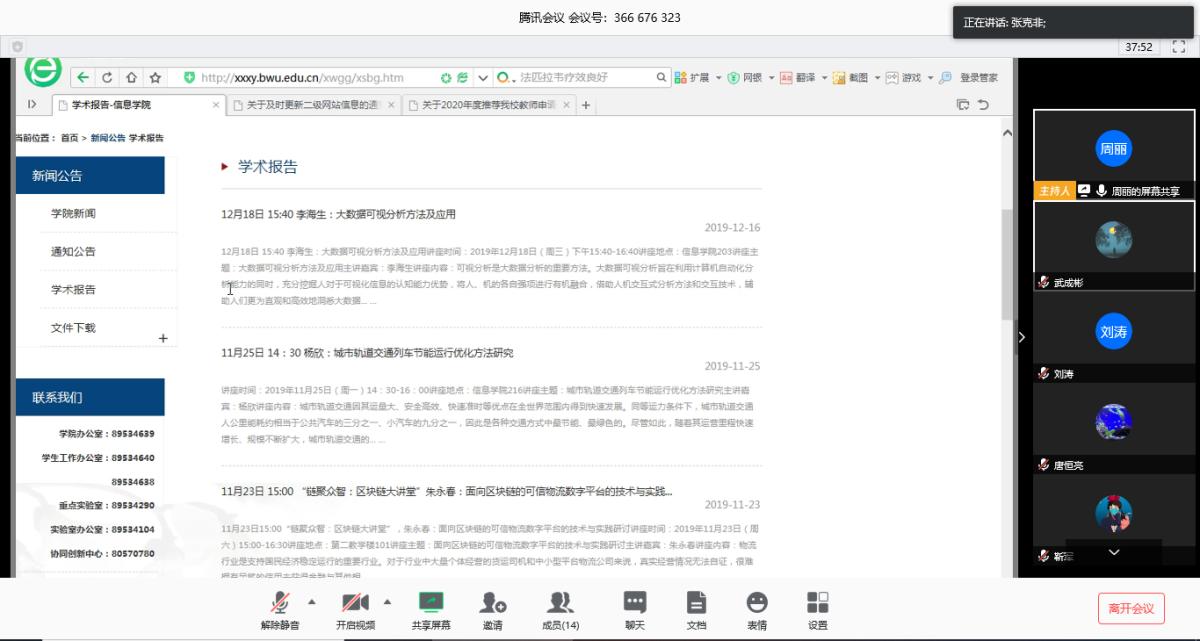This screenshot has height=641, width=1200.
Task: Switch to 关于2020年度推荐我校教师申请 tab
Action: click(x=488, y=105)
